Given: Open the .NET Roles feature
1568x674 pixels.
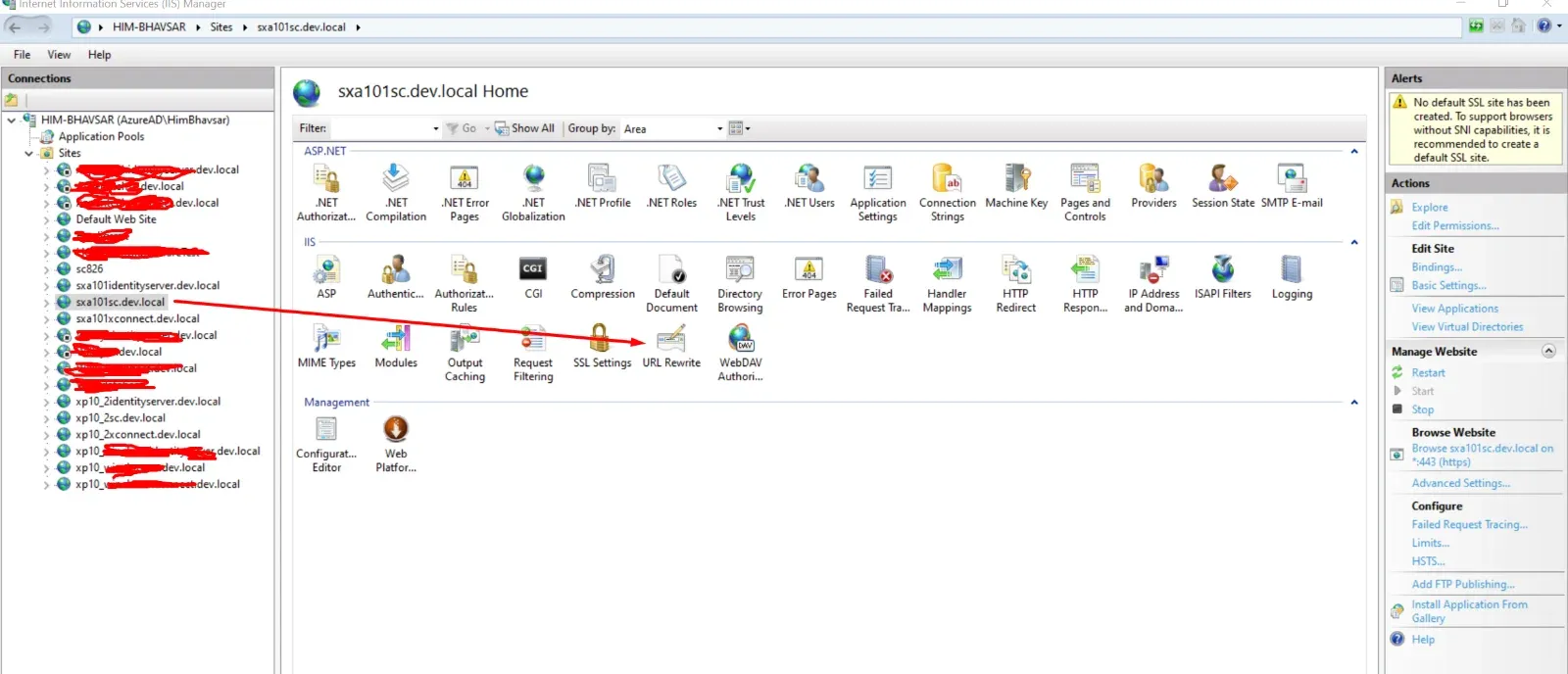Looking at the screenshot, I should pyautogui.click(x=671, y=186).
